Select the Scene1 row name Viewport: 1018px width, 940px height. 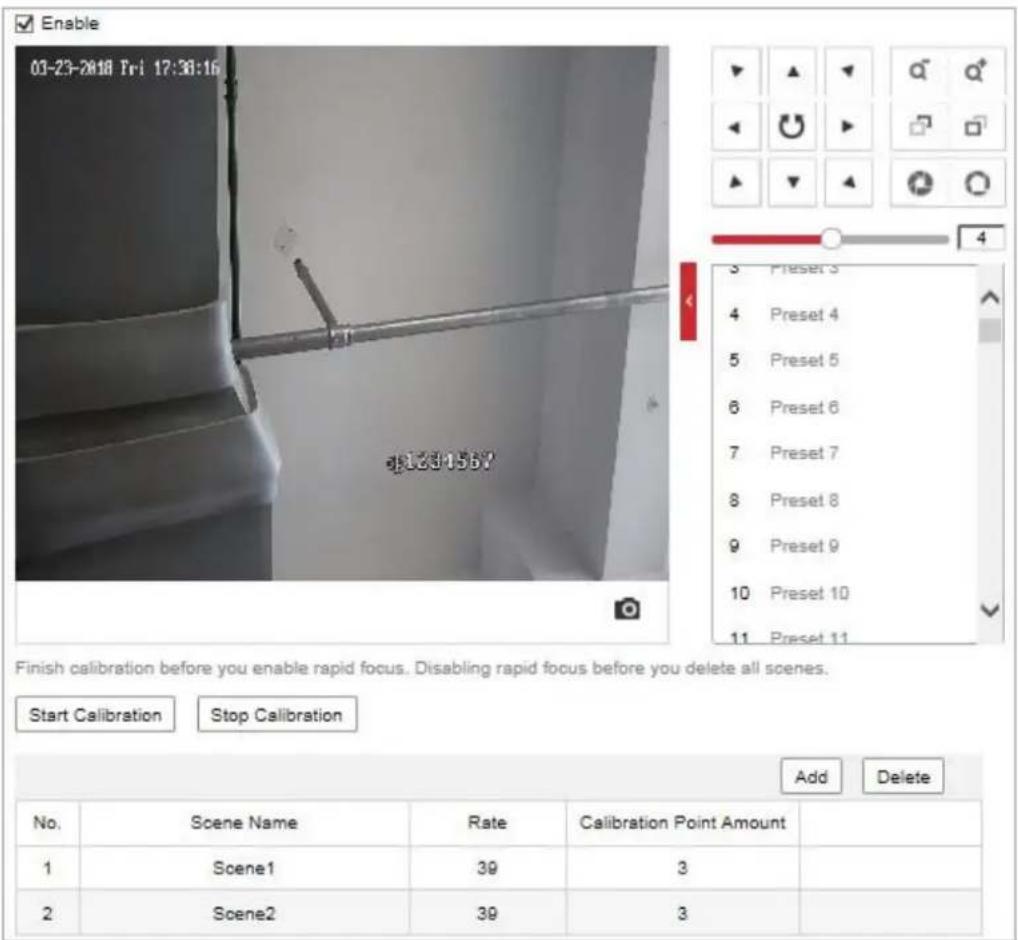[244, 868]
